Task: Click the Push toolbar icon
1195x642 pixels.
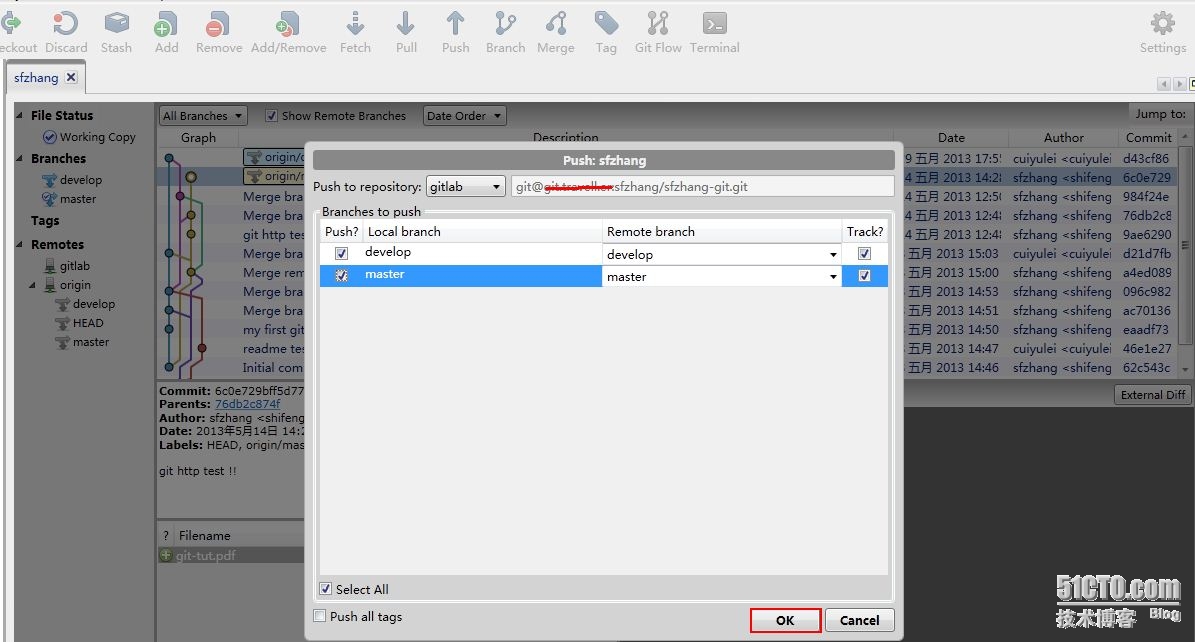Action: (455, 31)
